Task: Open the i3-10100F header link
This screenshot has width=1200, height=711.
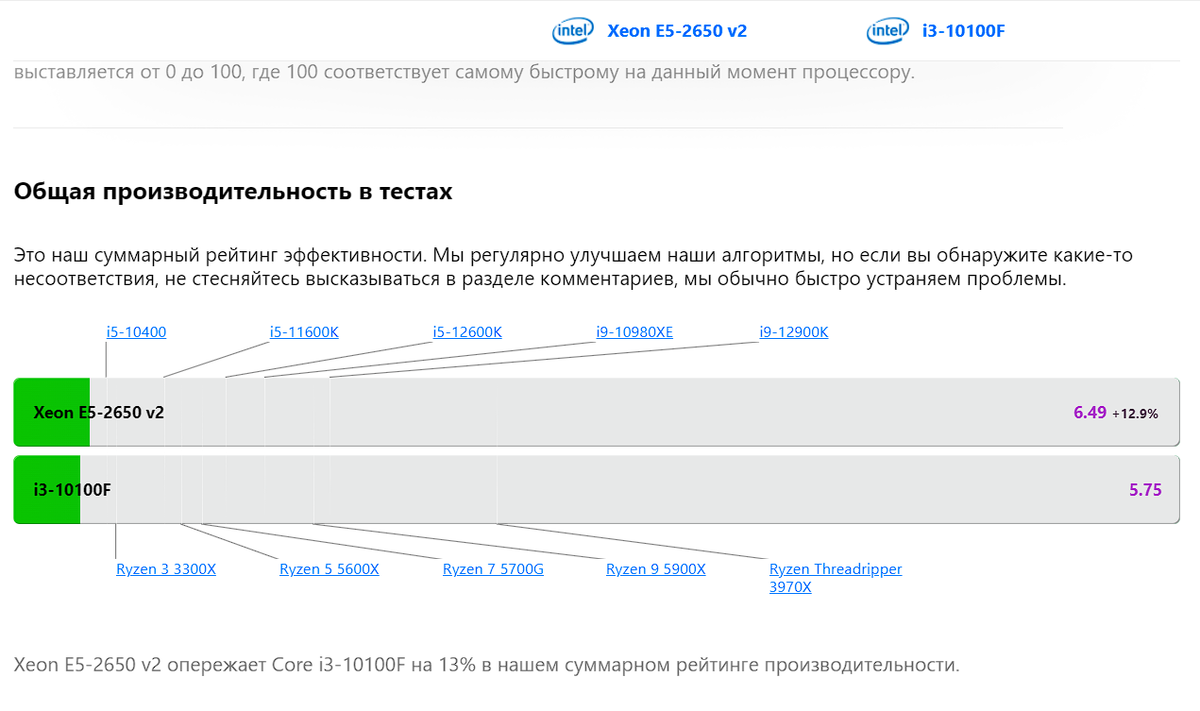Action: [x=963, y=31]
